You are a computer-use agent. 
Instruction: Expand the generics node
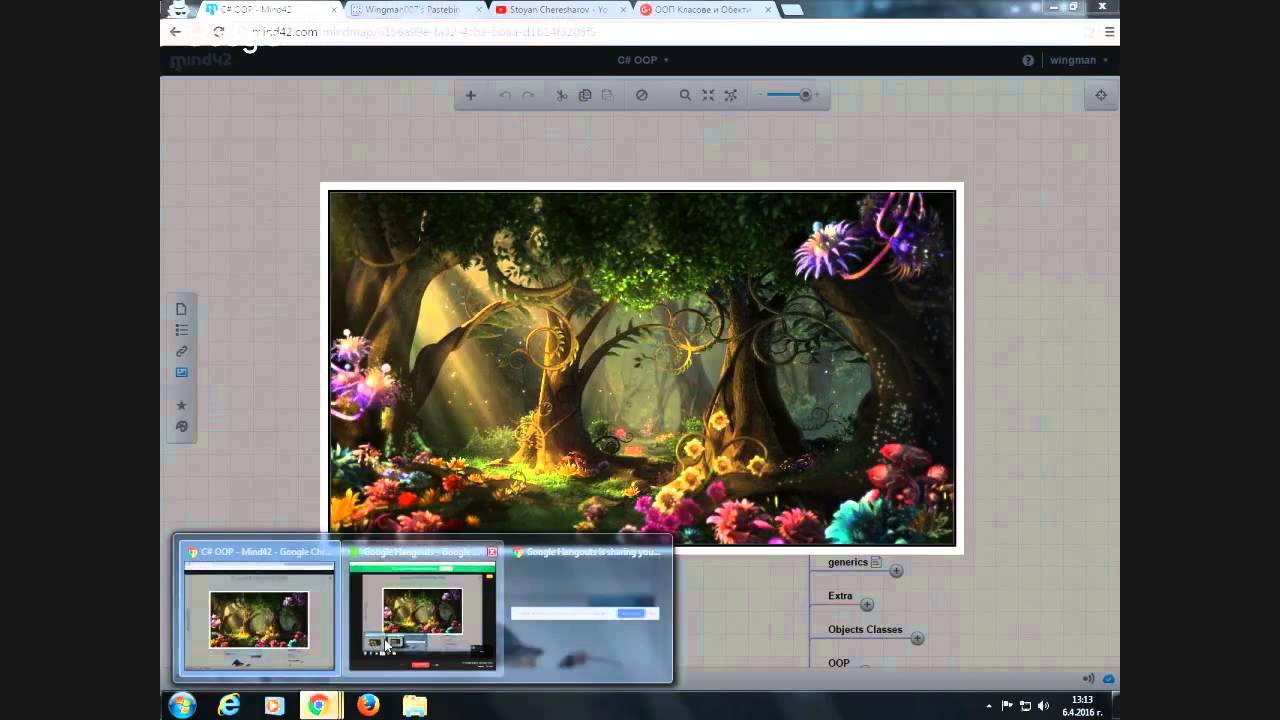pos(896,571)
